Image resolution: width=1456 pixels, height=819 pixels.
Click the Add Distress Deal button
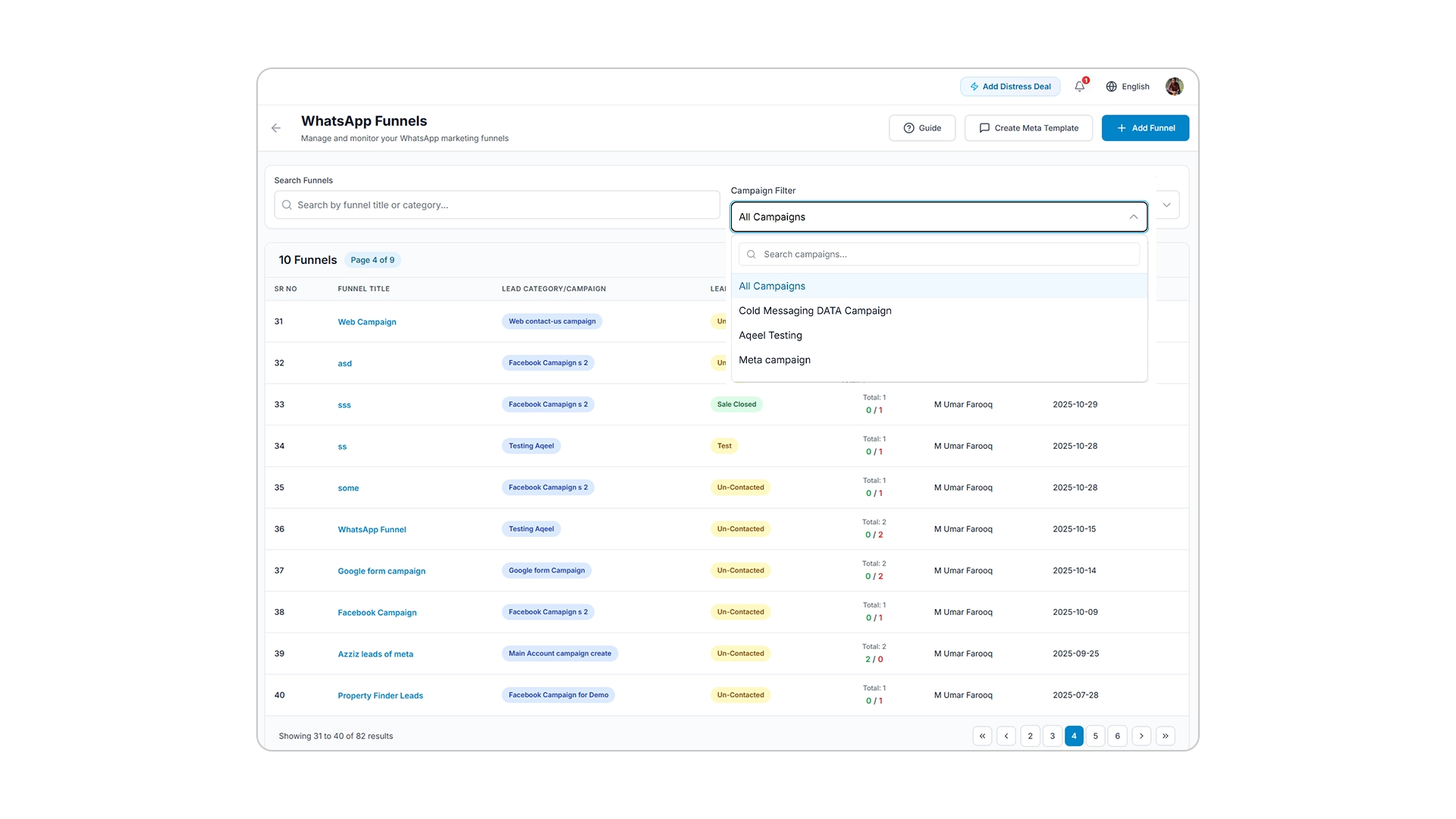click(1010, 86)
